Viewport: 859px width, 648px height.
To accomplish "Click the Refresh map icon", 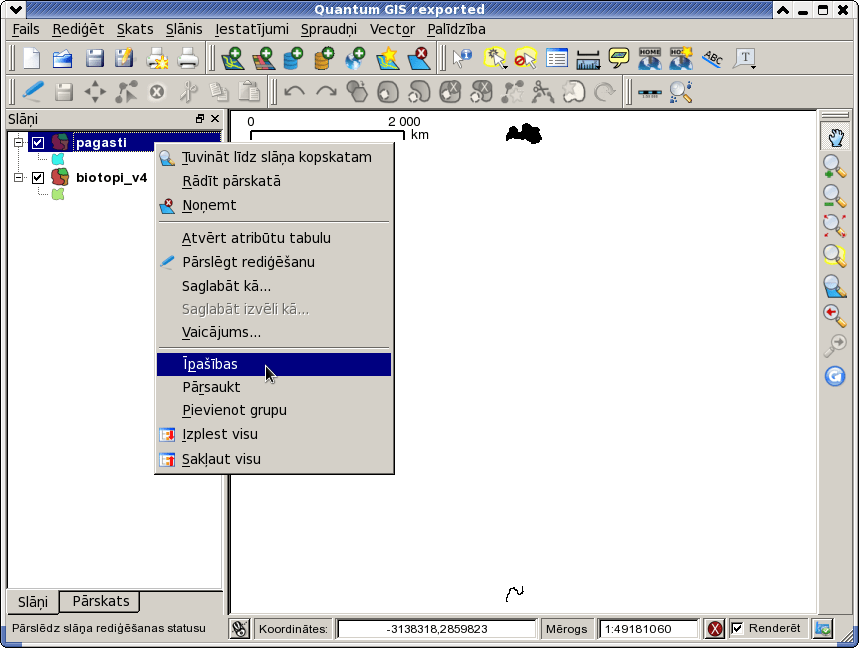I will point(834,376).
